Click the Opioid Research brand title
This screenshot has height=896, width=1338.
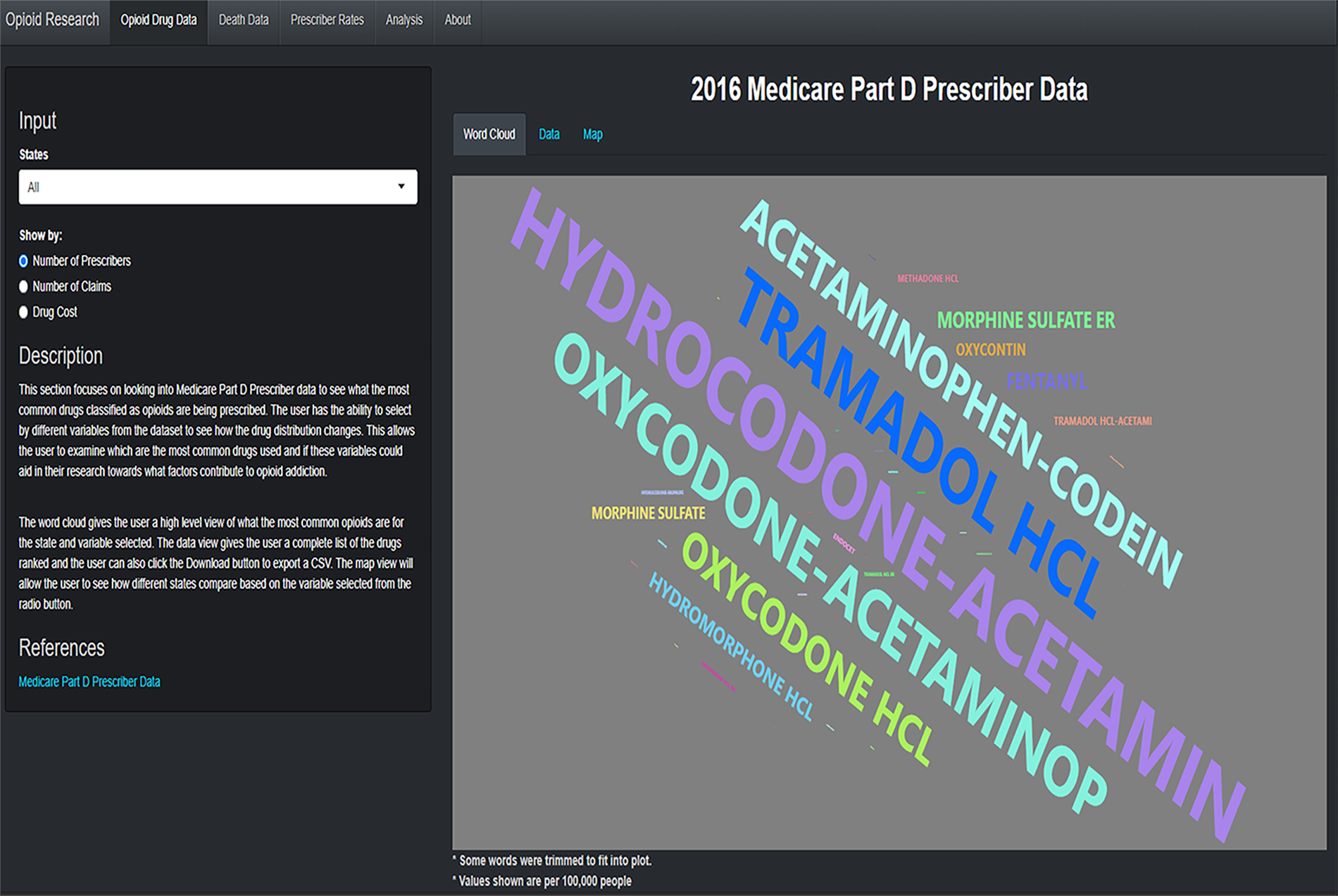52,20
